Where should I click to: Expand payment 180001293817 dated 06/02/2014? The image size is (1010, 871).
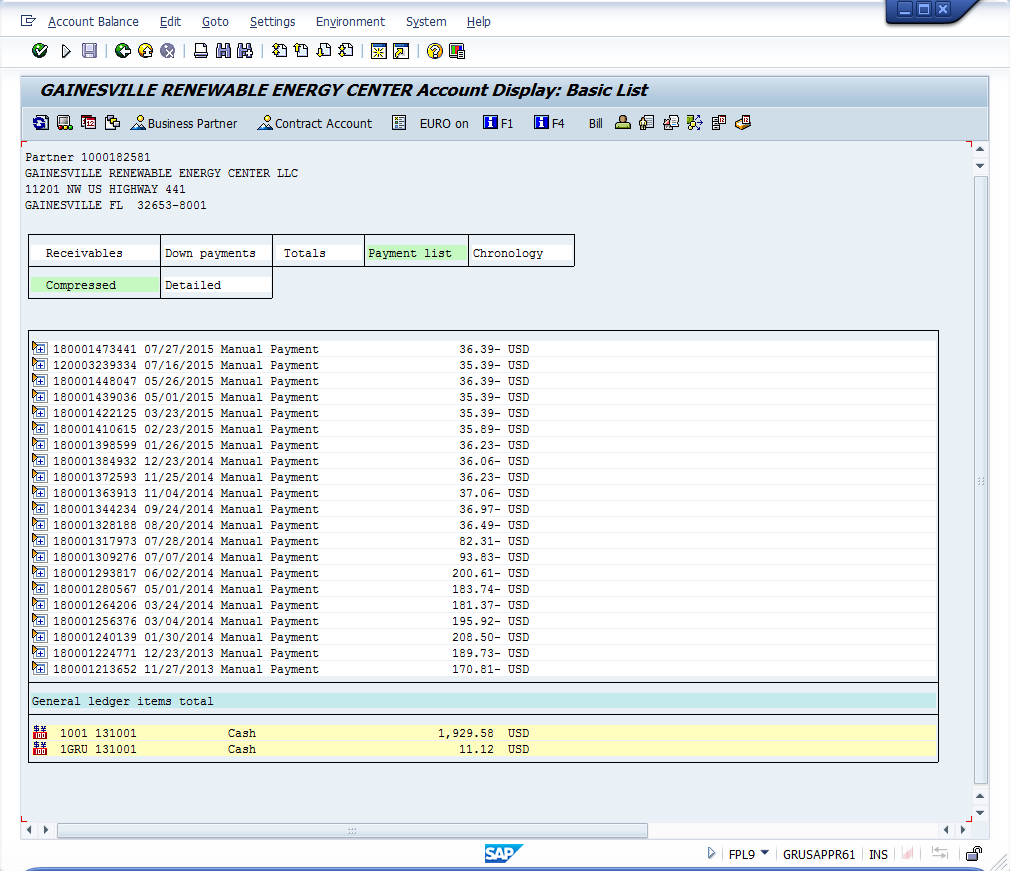click(x=40, y=573)
